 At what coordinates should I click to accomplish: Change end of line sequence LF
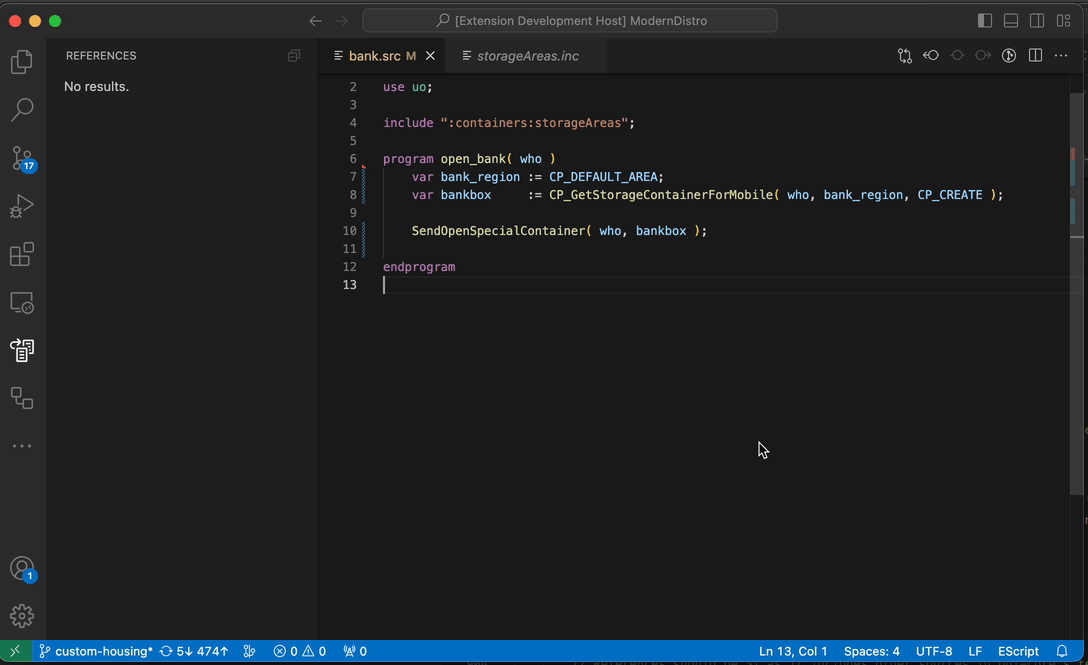(975, 651)
